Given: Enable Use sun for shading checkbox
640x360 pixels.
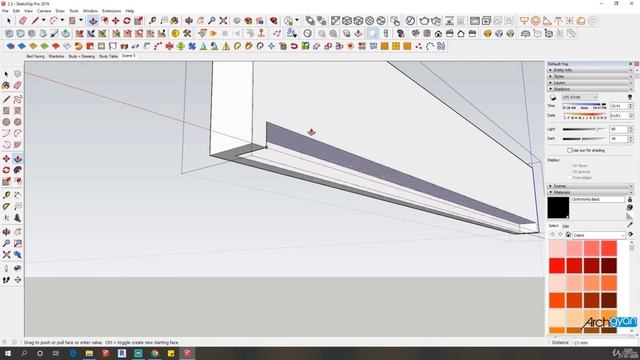Looking at the screenshot, I should (569, 150).
